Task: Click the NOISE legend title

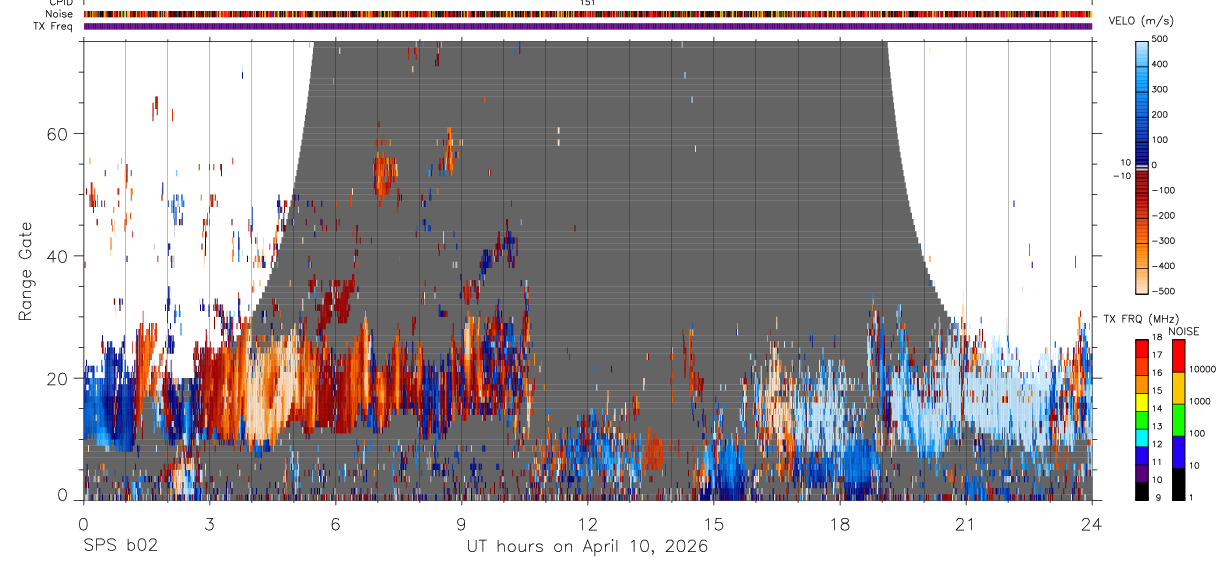Action: (1186, 331)
